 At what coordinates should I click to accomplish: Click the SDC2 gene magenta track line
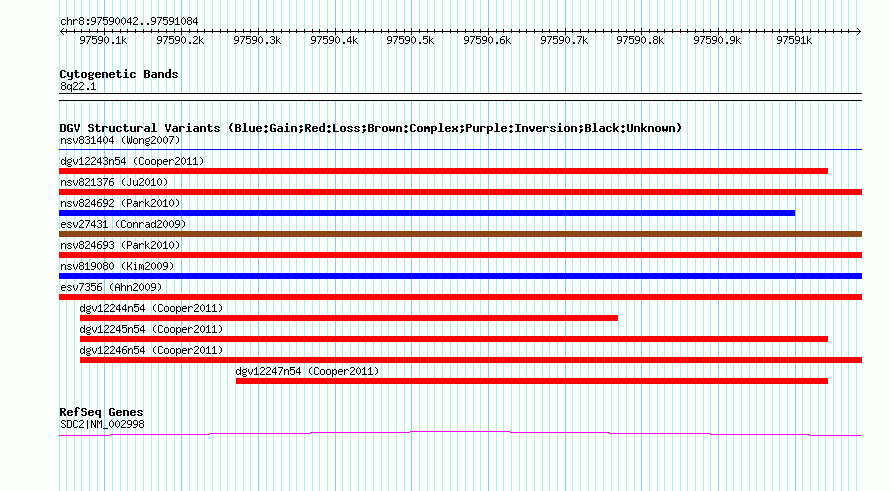coord(460,434)
